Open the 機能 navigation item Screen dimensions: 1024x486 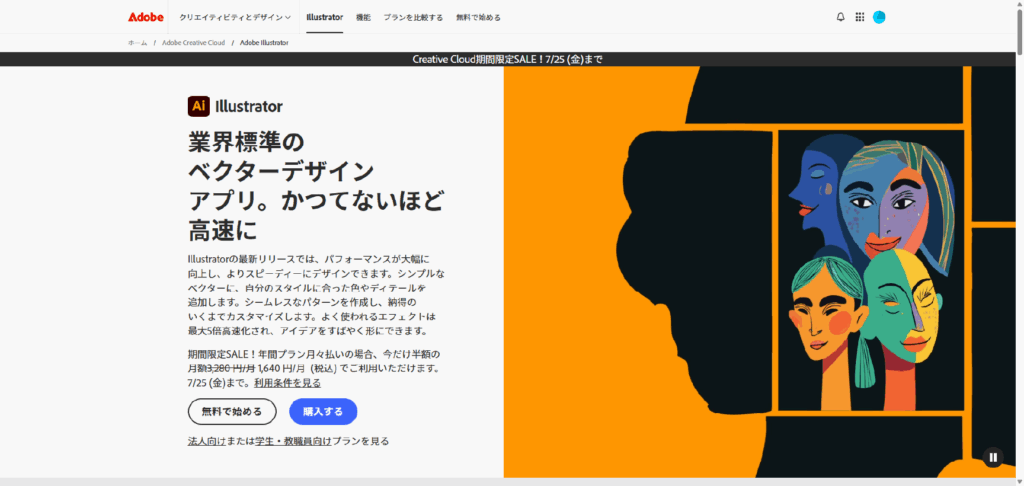[x=363, y=18]
